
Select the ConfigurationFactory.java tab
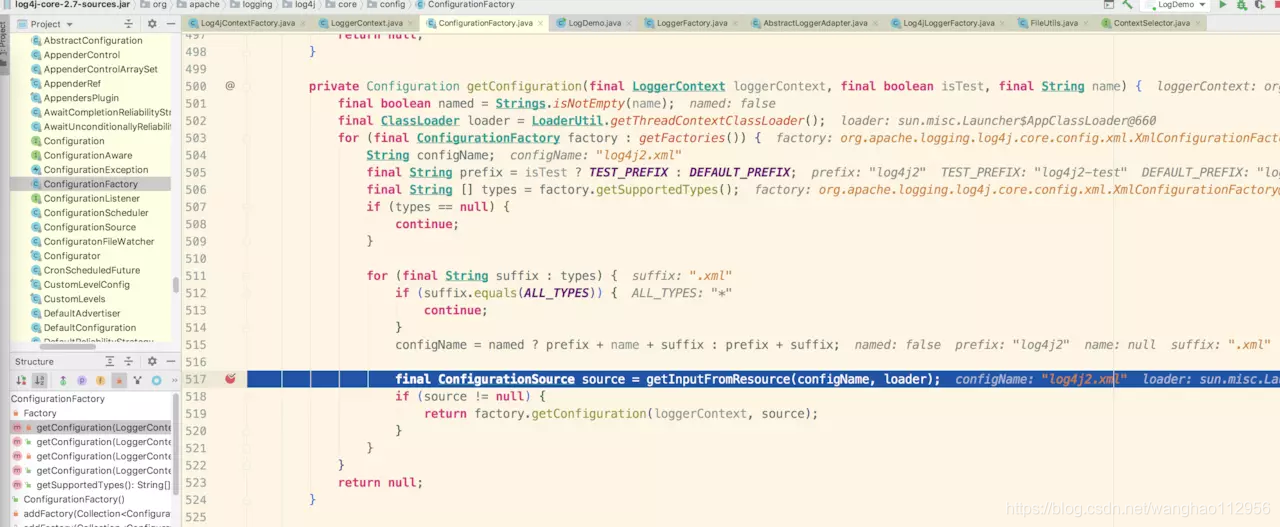[485, 23]
